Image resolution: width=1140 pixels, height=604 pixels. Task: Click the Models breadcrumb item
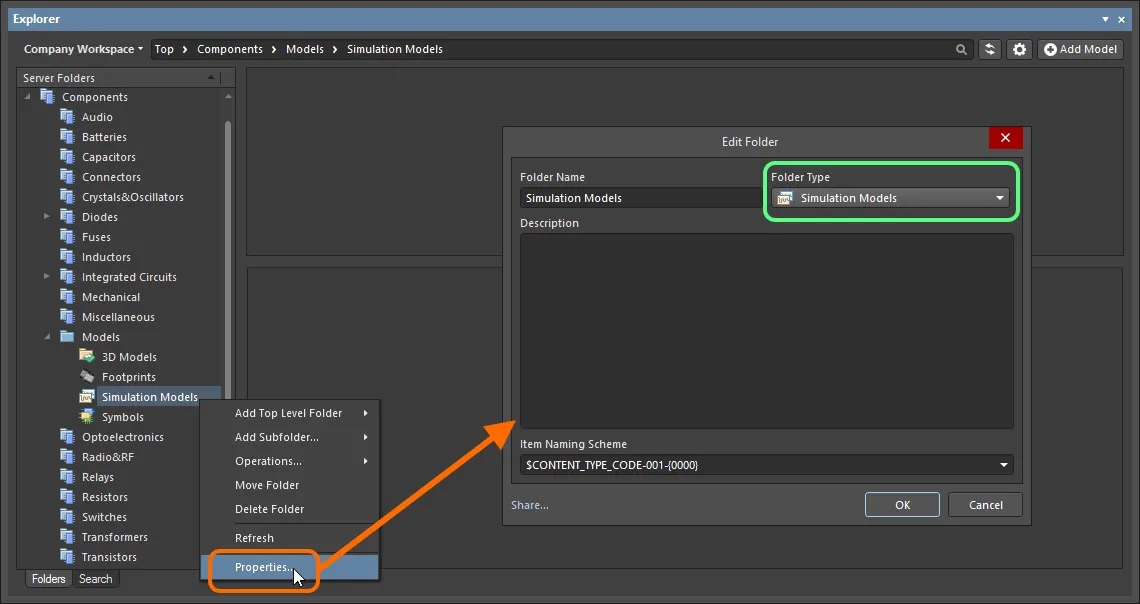tap(305, 49)
